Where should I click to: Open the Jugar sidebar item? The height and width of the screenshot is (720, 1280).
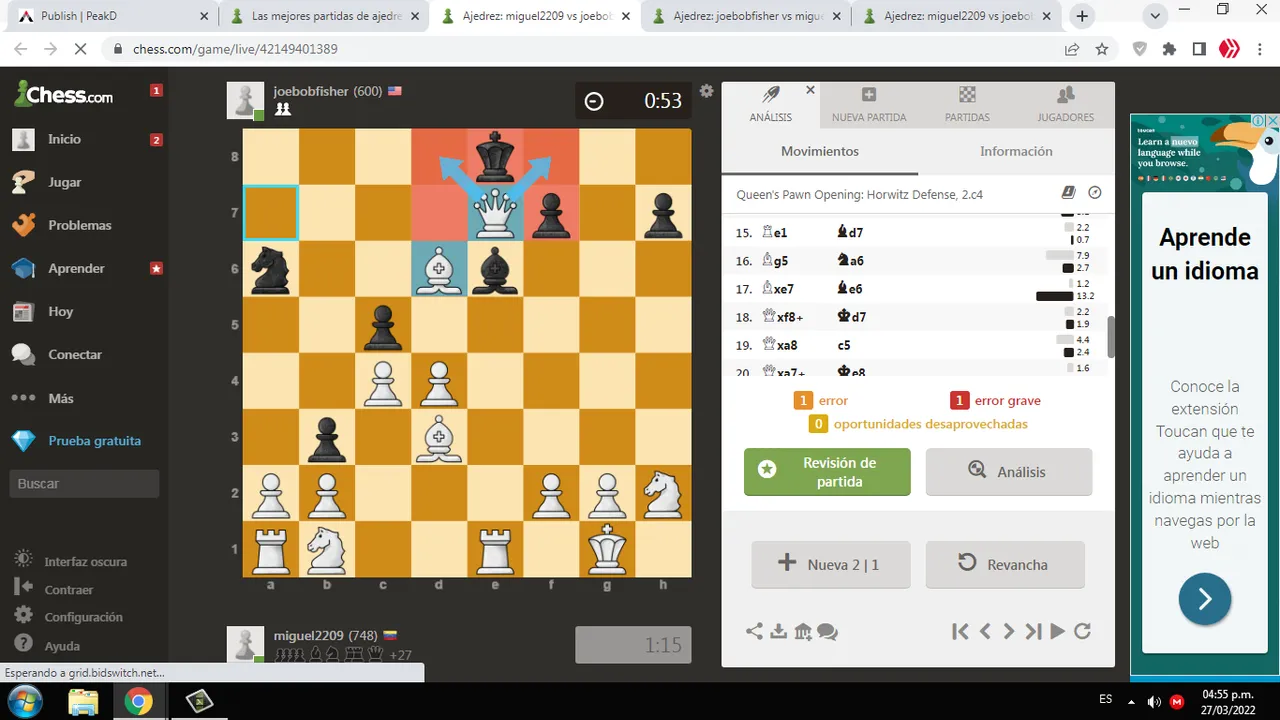[64, 182]
